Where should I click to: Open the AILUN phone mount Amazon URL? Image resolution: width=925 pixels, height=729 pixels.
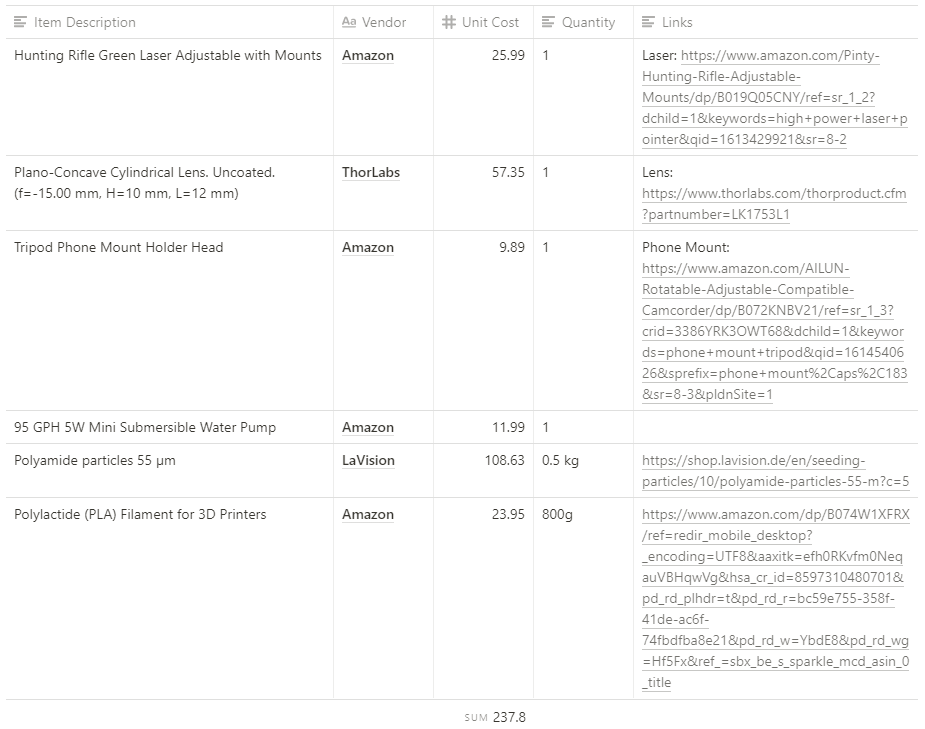[x=770, y=331]
